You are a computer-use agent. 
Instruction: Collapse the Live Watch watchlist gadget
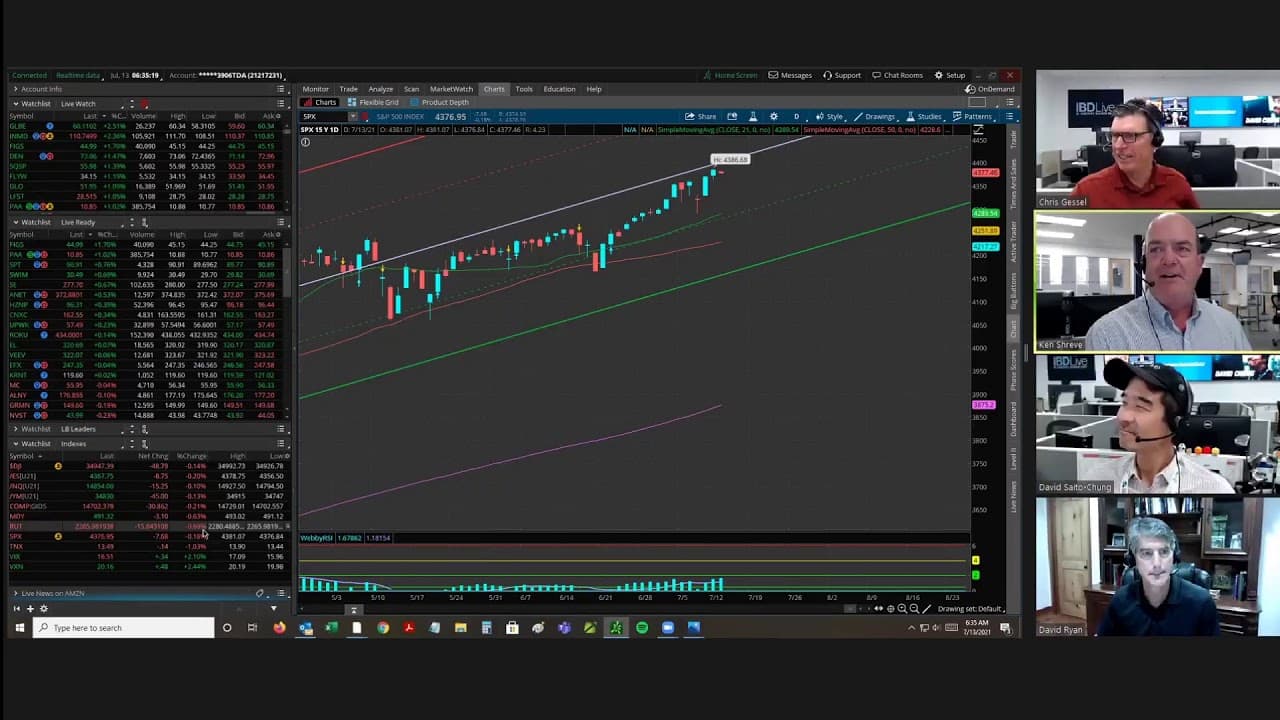coord(15,104)
